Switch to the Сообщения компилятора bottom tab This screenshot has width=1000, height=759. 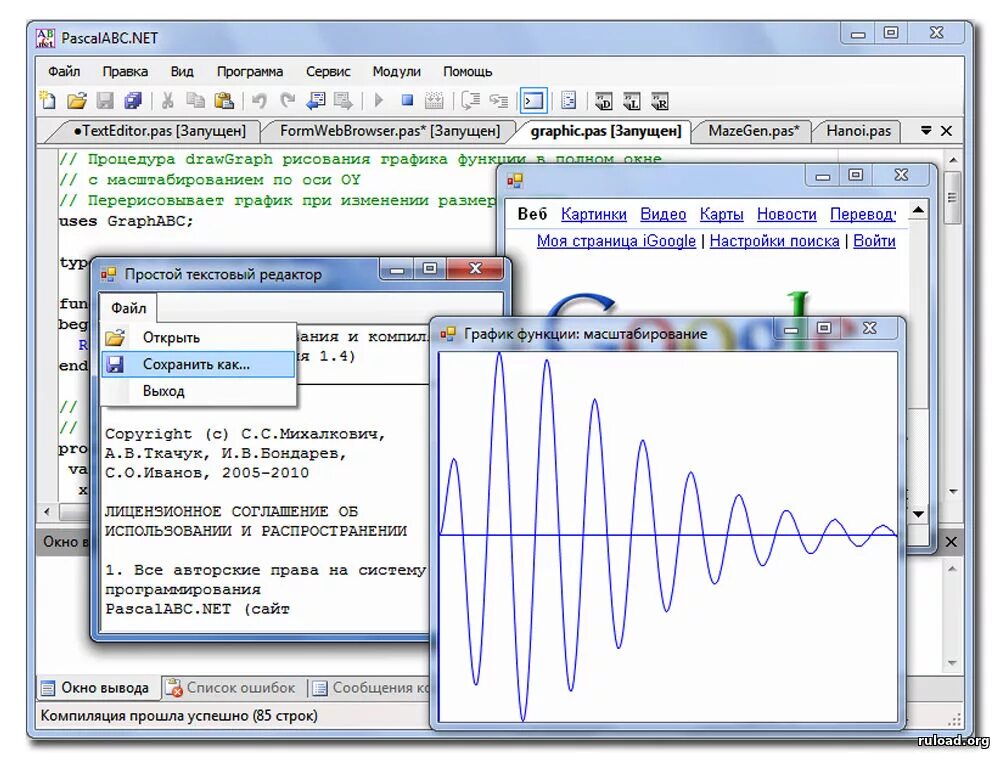(x=371, y=688)
